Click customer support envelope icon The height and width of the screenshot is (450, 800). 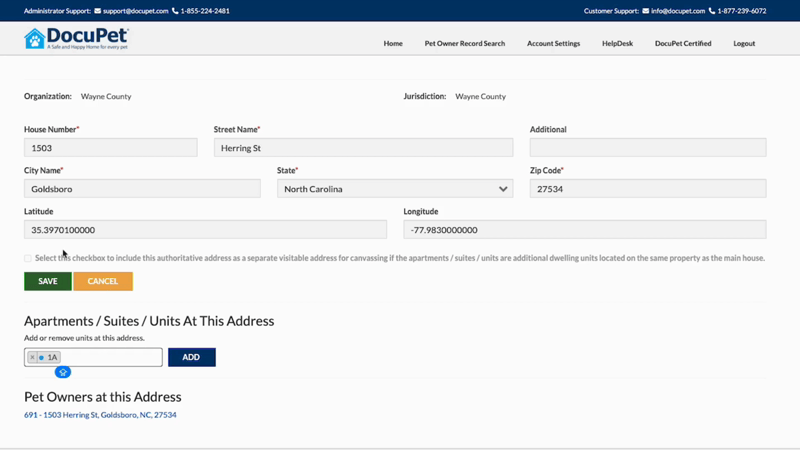[645, 11]
